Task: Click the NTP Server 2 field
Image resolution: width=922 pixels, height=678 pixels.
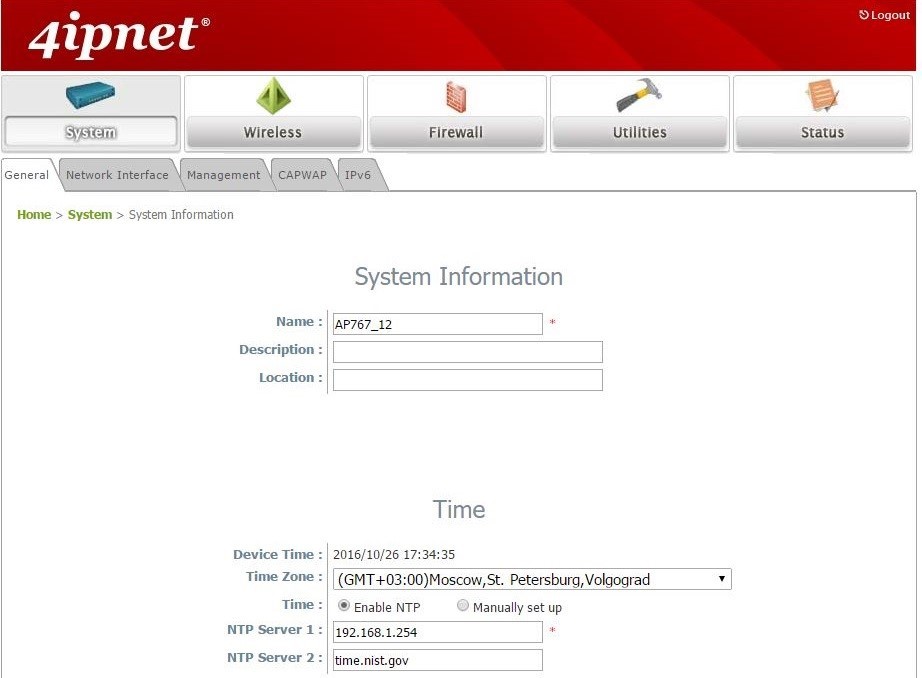Action: [x=437, y=660]
